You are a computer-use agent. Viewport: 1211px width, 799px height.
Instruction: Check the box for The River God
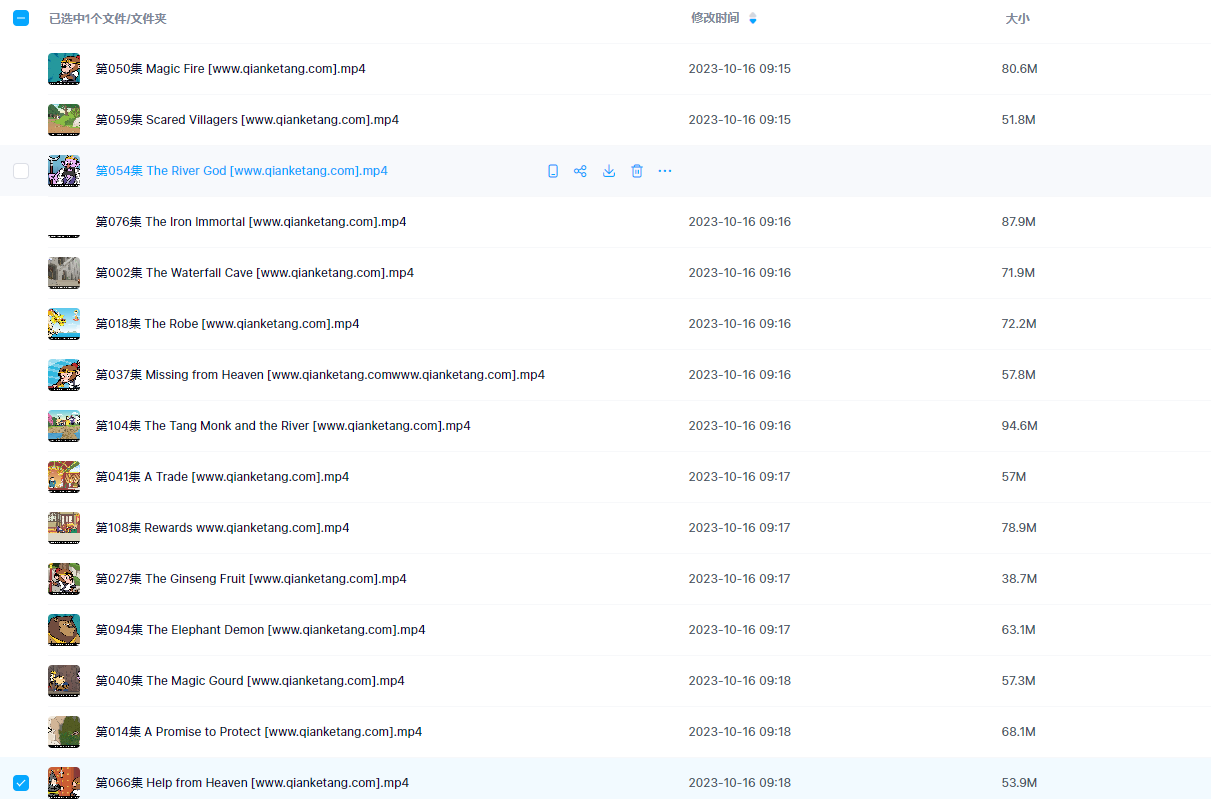pos(21,171)
